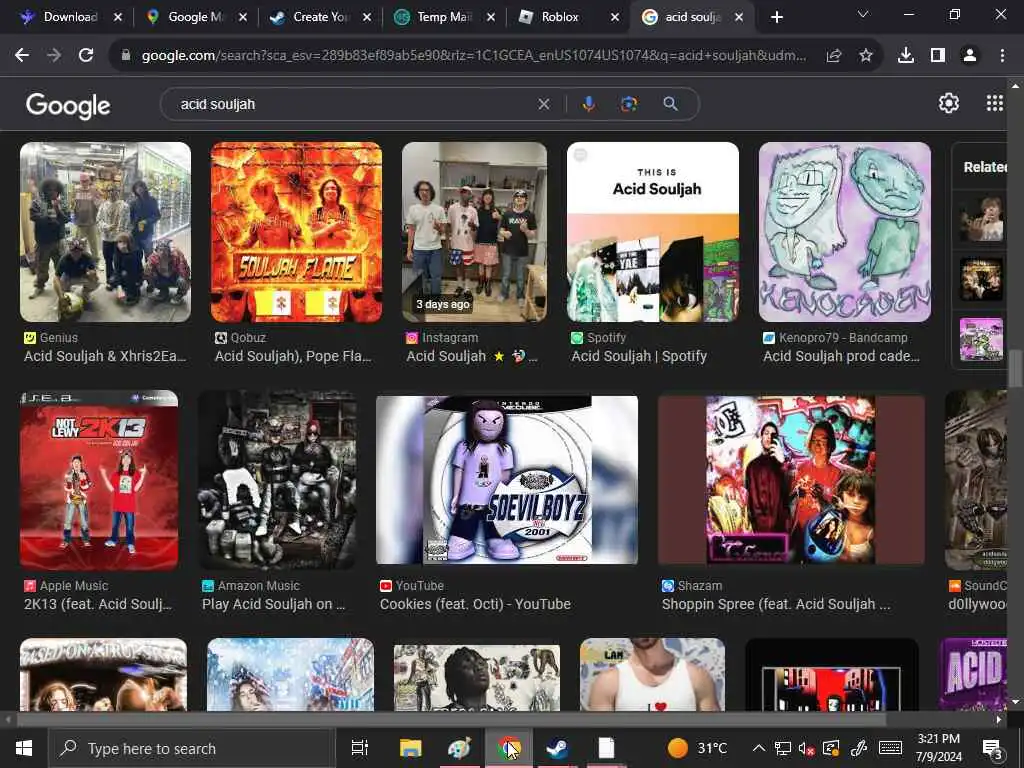Reload the current page
Screen dimensions: 1024x768
86,56
